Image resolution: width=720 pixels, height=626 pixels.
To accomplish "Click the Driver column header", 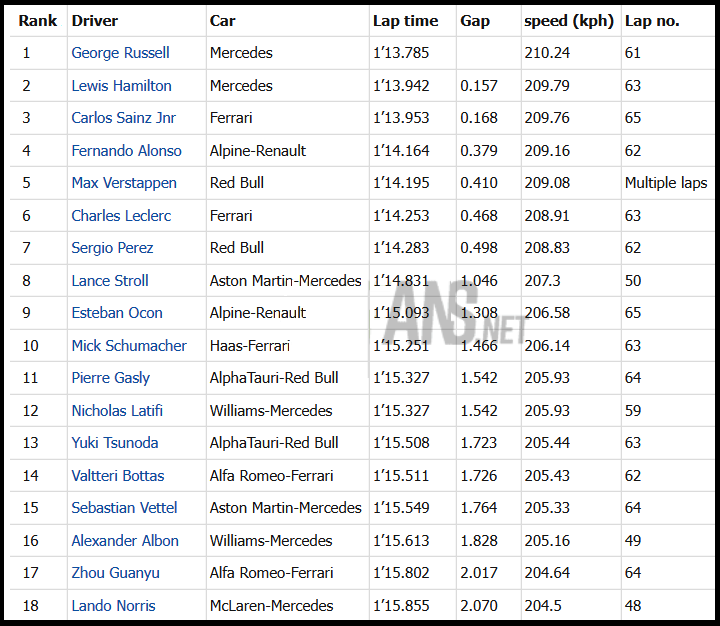I will click(95, 21).
